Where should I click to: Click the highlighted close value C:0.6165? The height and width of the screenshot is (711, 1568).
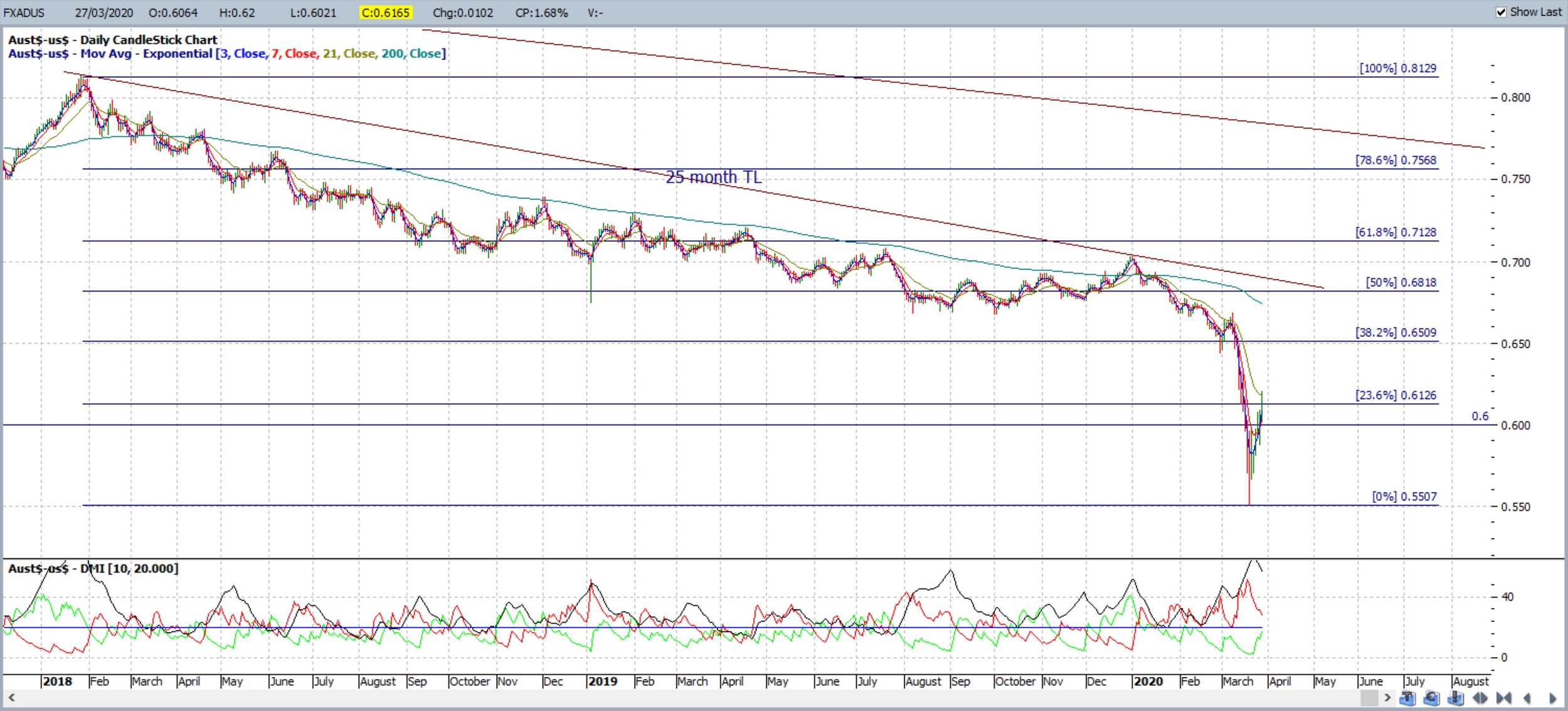[386, 13]
